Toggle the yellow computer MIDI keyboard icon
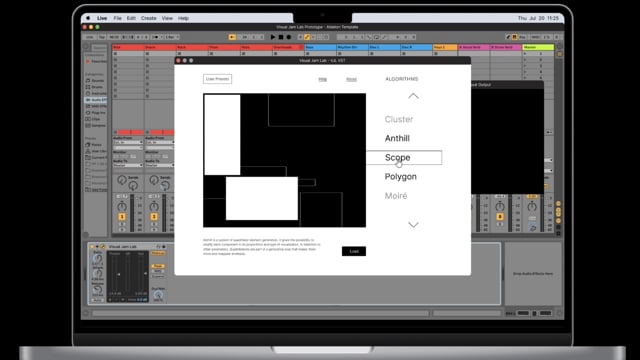This screenshot has width=640, height=360. 515,37
